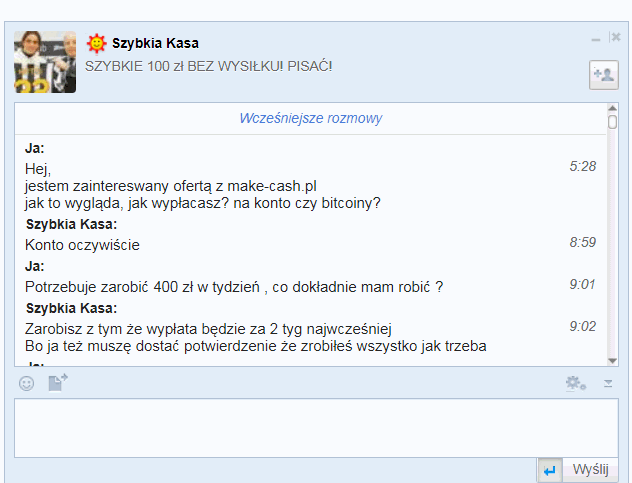Open the Szybkia Kasa avatar picture

pyautogui.click(x=45, y=61)
